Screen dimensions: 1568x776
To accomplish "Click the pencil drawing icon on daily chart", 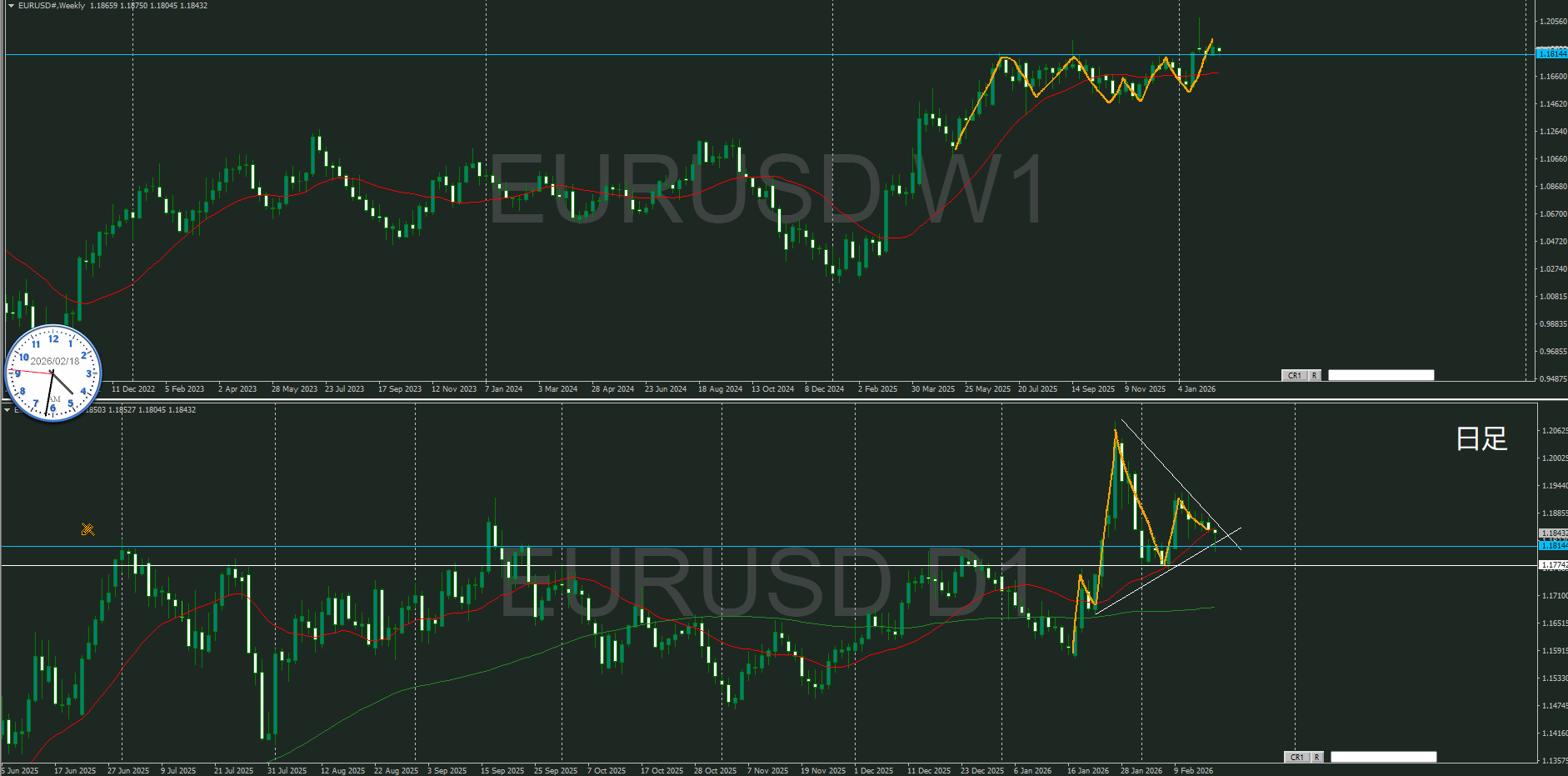I will [x=87, y=529].
